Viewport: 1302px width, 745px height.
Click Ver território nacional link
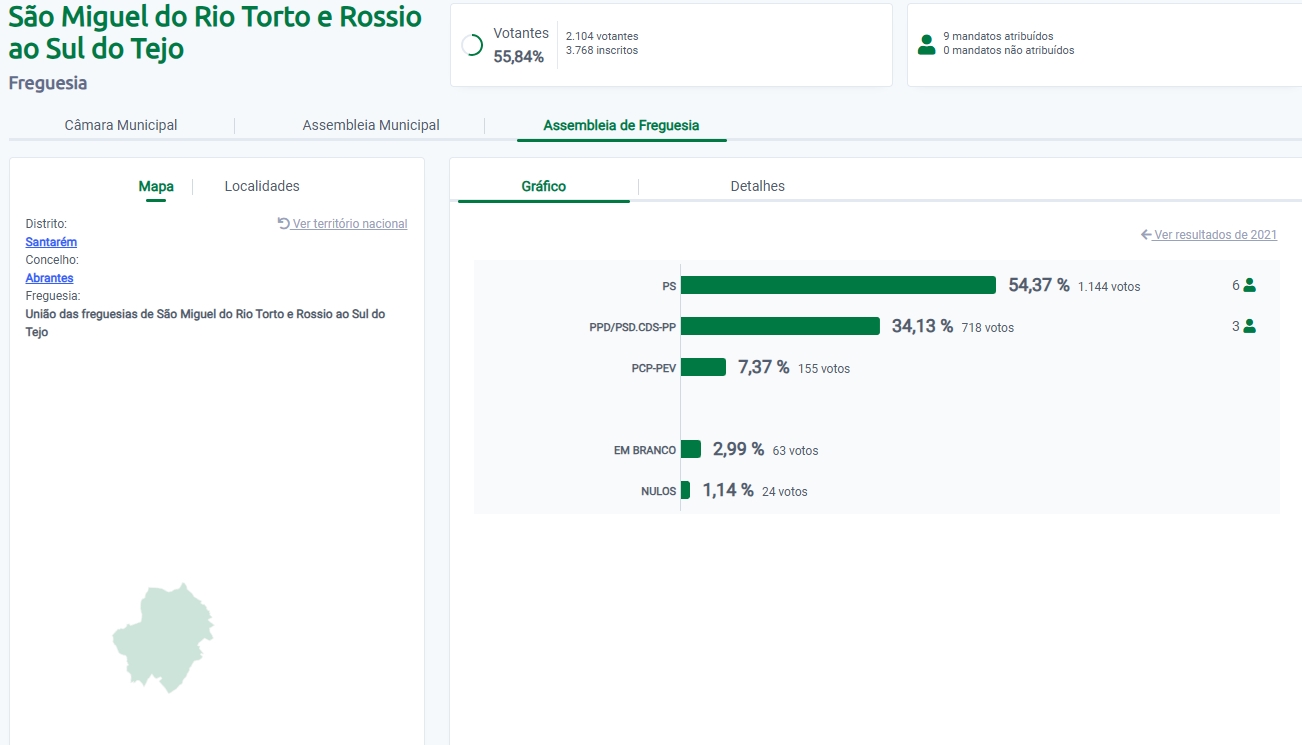click(x=350, y=224)
